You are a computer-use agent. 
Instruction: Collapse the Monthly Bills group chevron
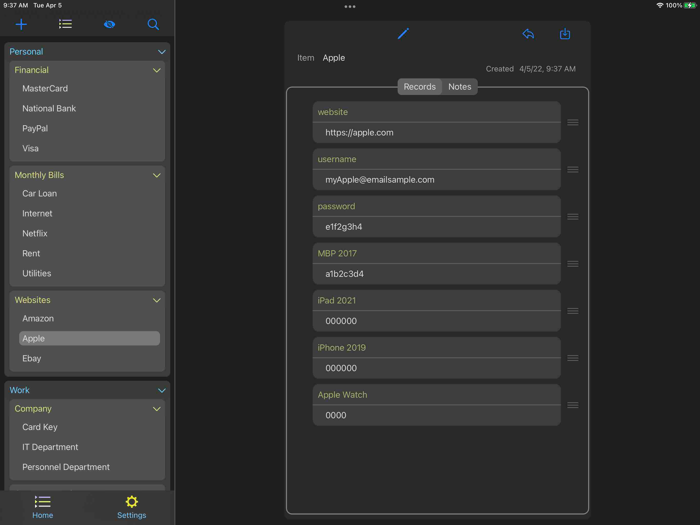tap(157, 175)
